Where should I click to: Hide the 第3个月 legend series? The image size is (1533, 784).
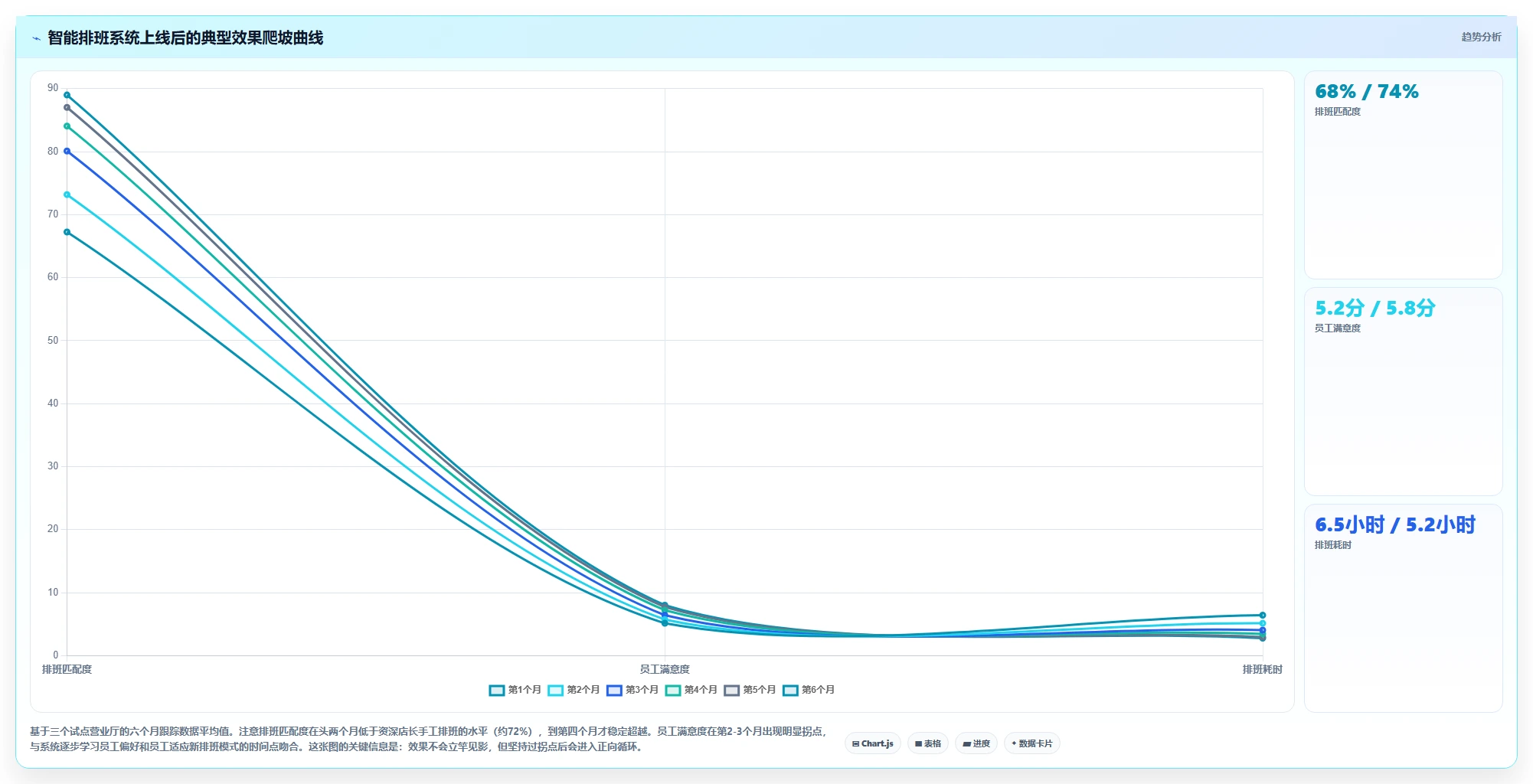[632, 690]
